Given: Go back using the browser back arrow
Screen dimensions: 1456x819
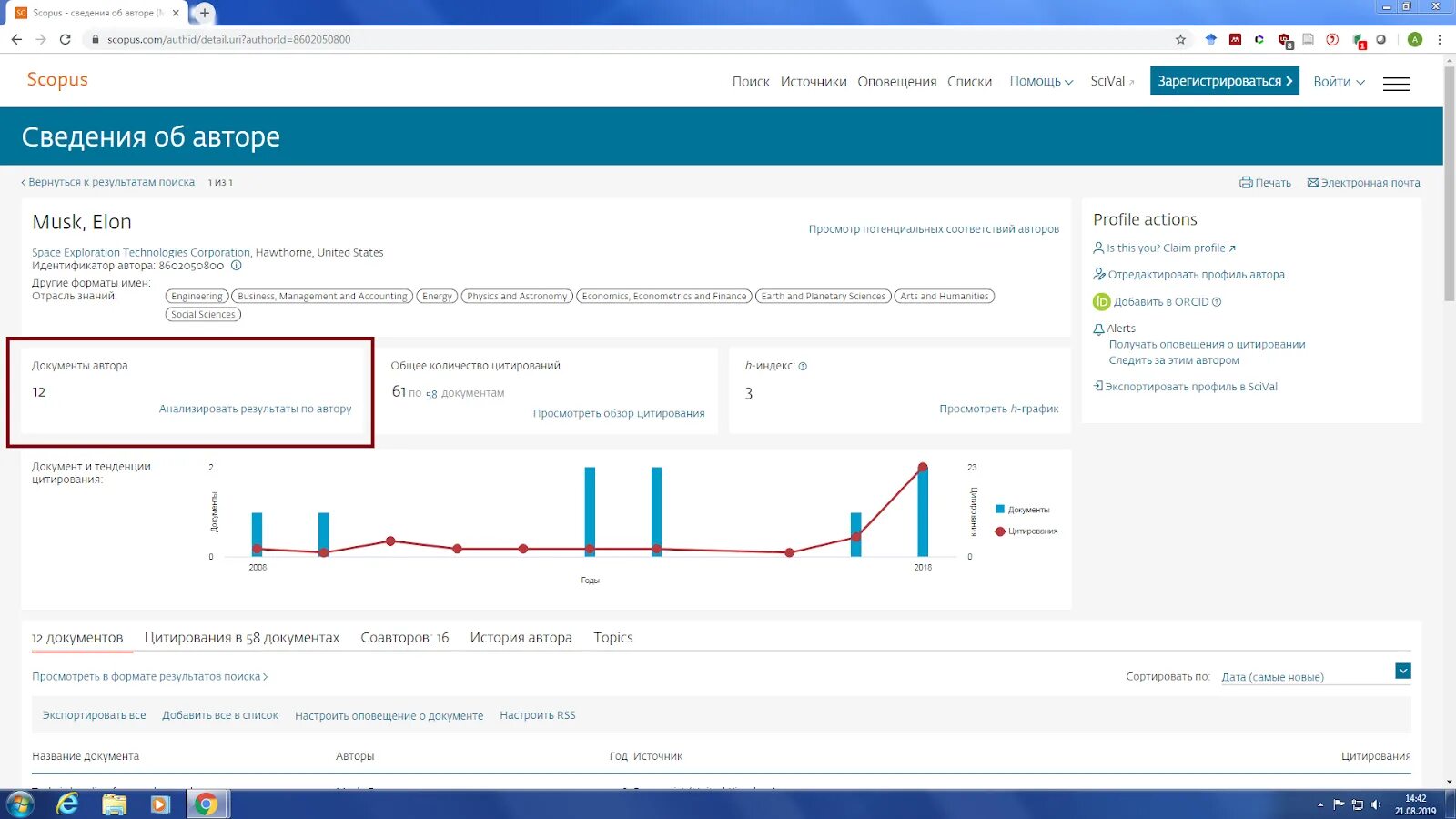Looking at the screenshot, I should [x=16, y=39].
